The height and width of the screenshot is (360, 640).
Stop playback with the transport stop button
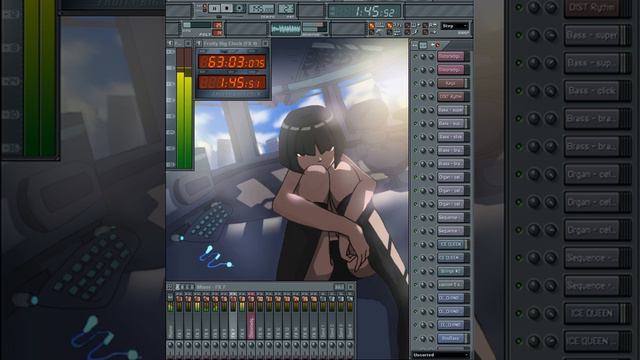(x=227, y=8)
